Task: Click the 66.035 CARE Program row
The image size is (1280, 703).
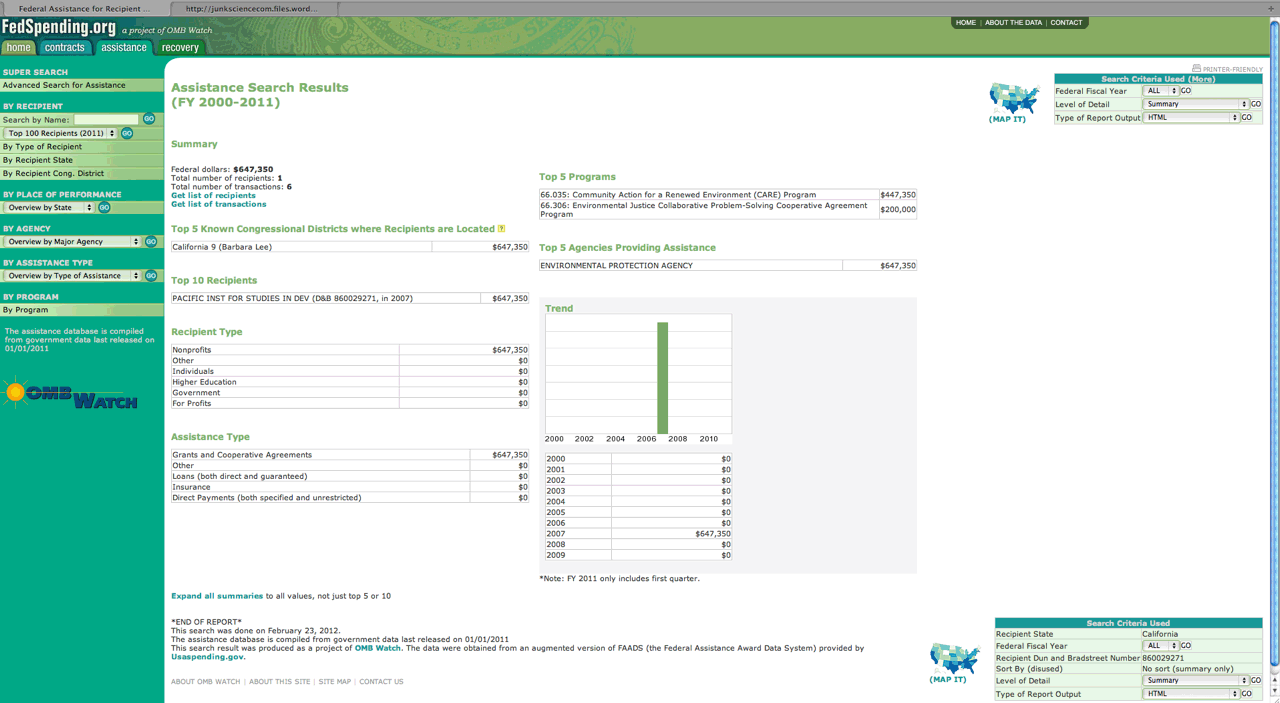Action: click(728, 195)
